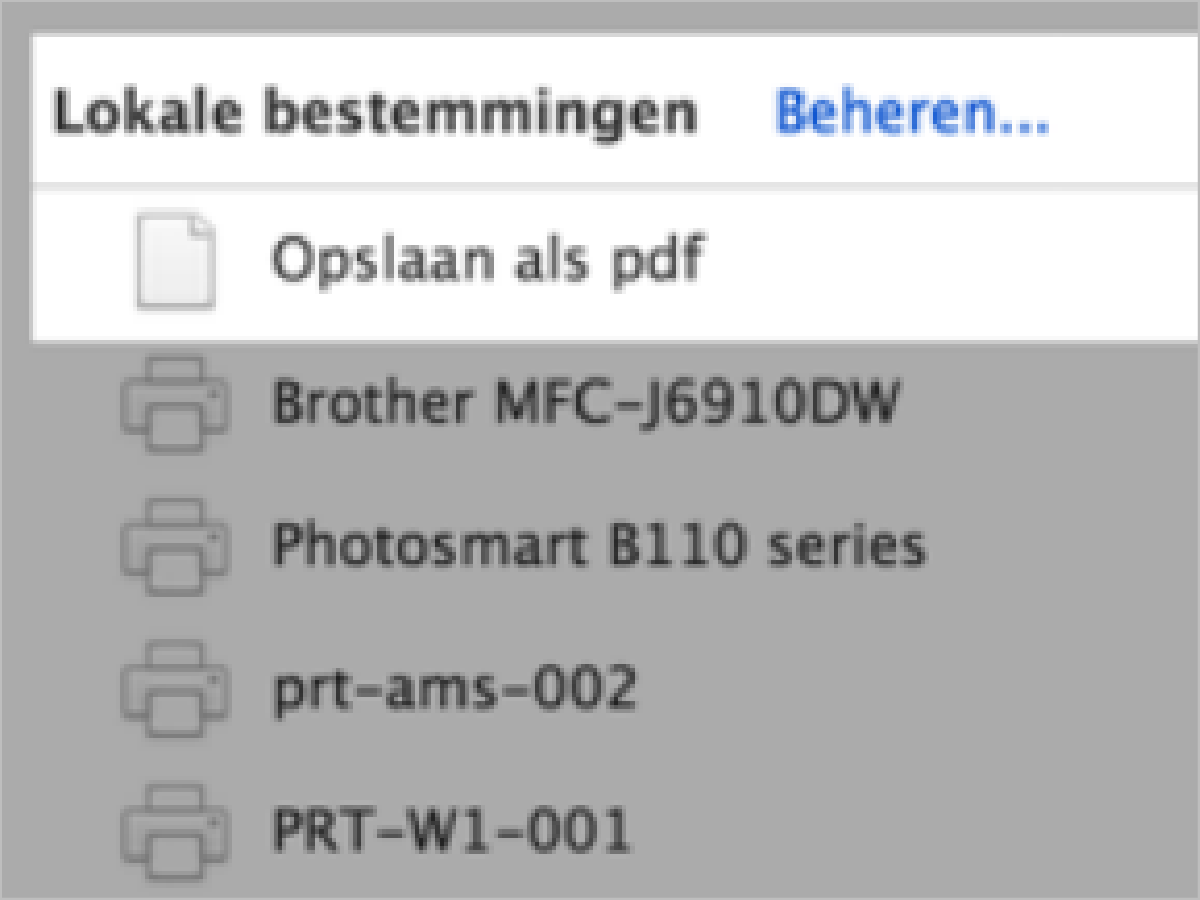Pick the uppercase PRT-W1 printer entry

pyautogui.click(x=451, y=831)
